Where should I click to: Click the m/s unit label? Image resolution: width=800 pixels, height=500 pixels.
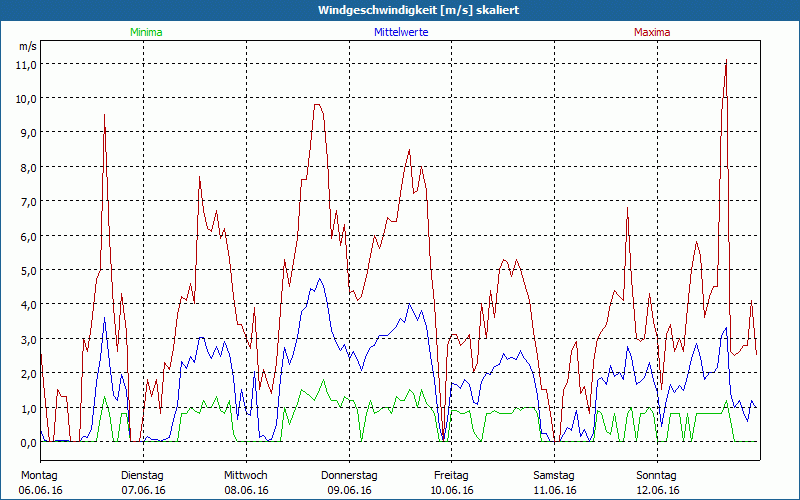pos(28,46)
